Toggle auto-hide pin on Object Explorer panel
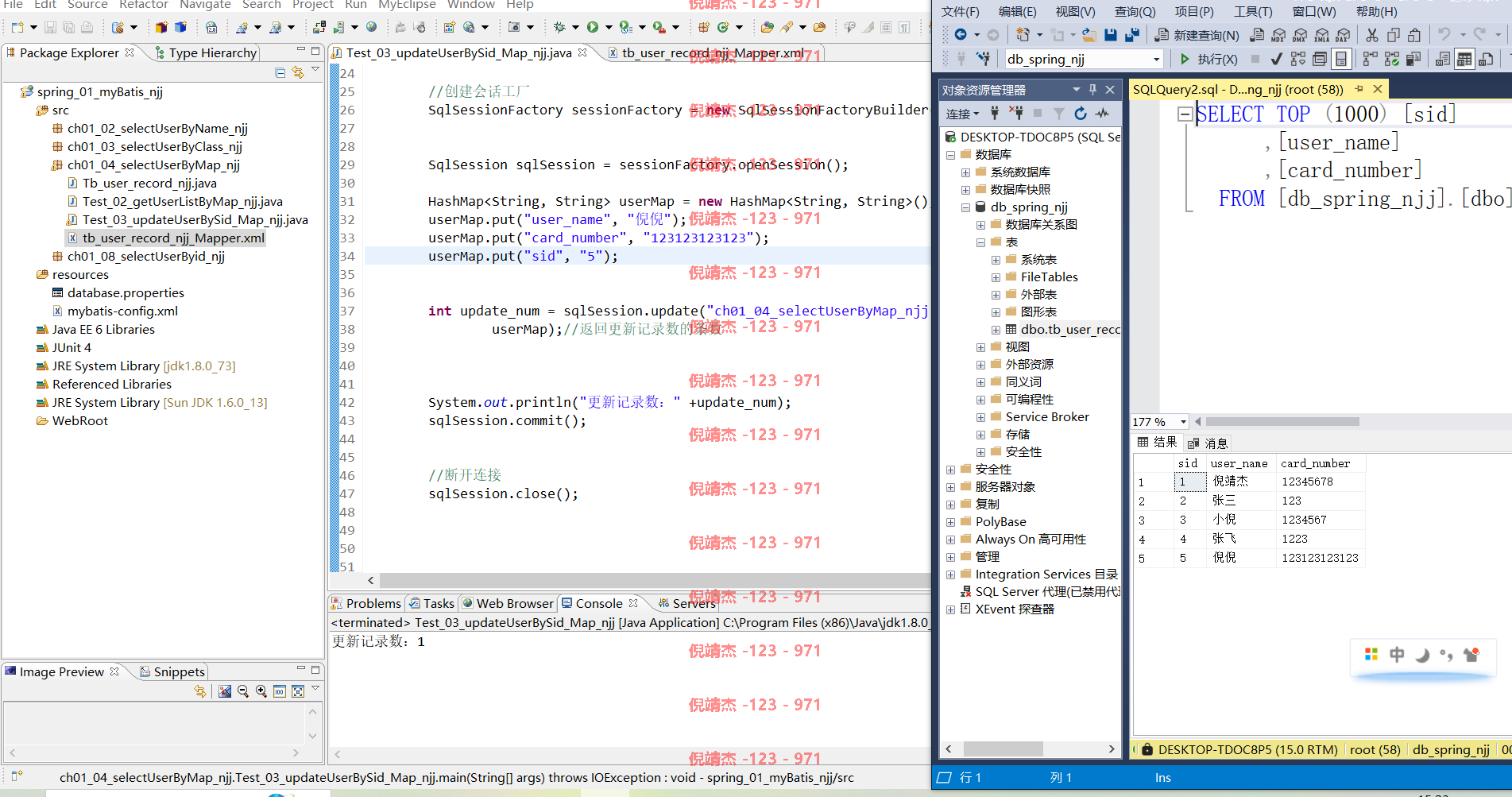 (1093, 90)
